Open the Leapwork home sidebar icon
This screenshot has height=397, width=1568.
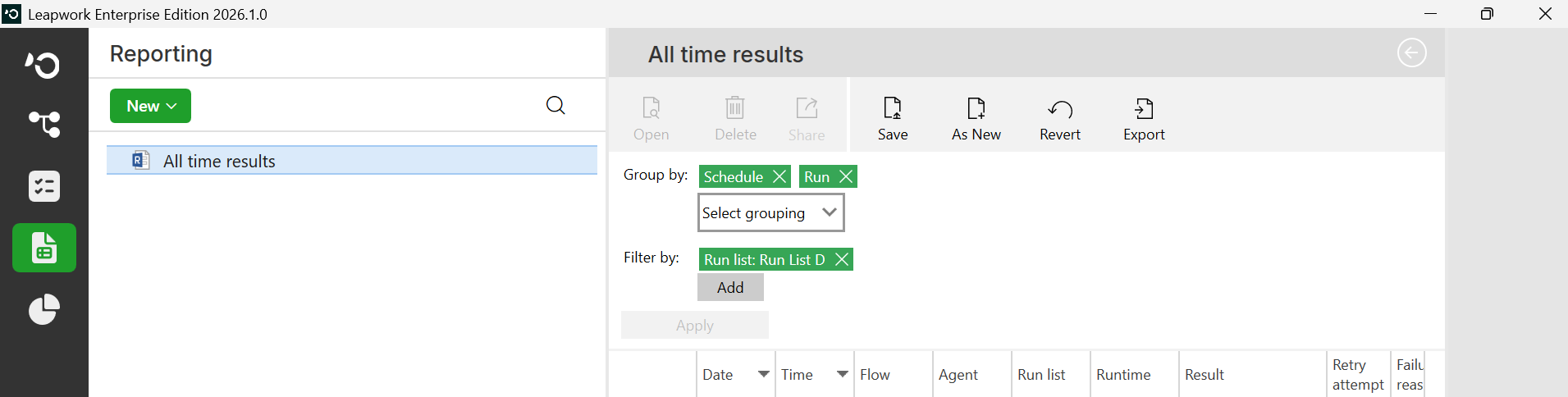click(x=43, y=64)
